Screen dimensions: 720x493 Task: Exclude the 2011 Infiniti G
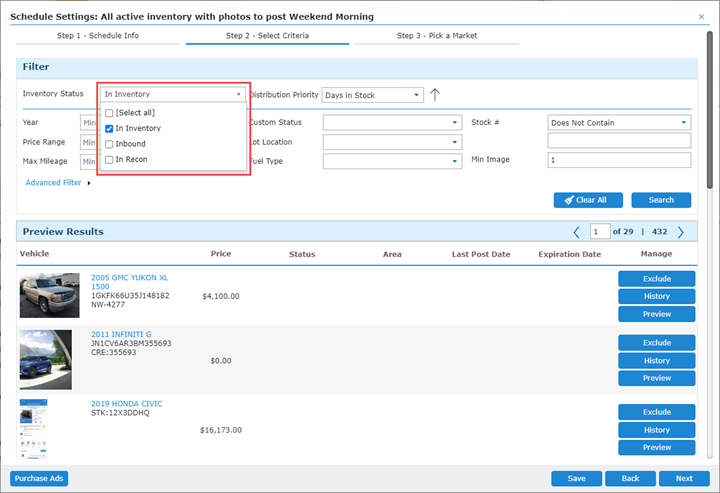(657, 343)
